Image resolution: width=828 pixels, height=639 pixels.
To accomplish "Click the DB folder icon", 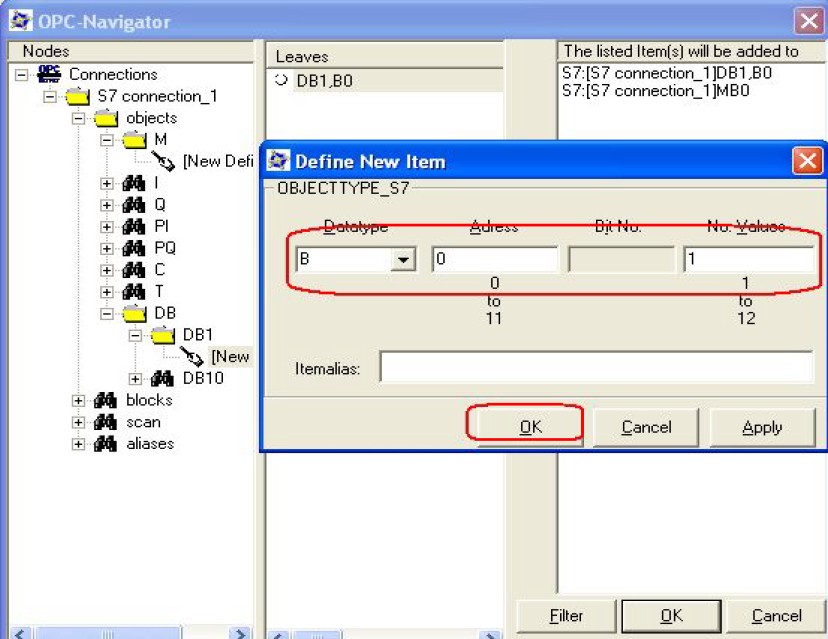I will click(x=134, y=313).
